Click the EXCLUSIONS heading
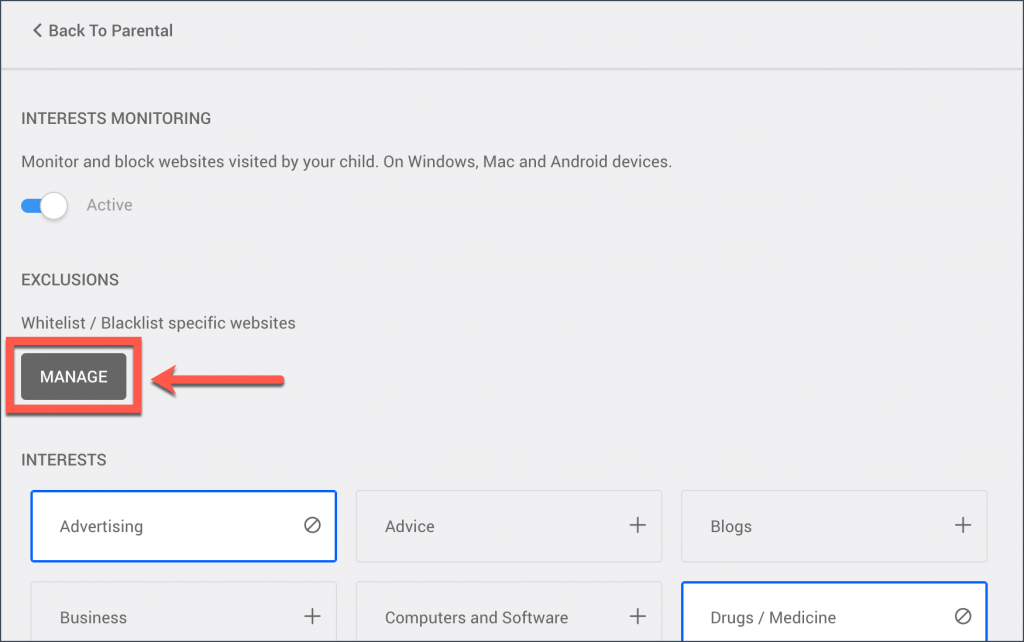 (x=70, y=280)
